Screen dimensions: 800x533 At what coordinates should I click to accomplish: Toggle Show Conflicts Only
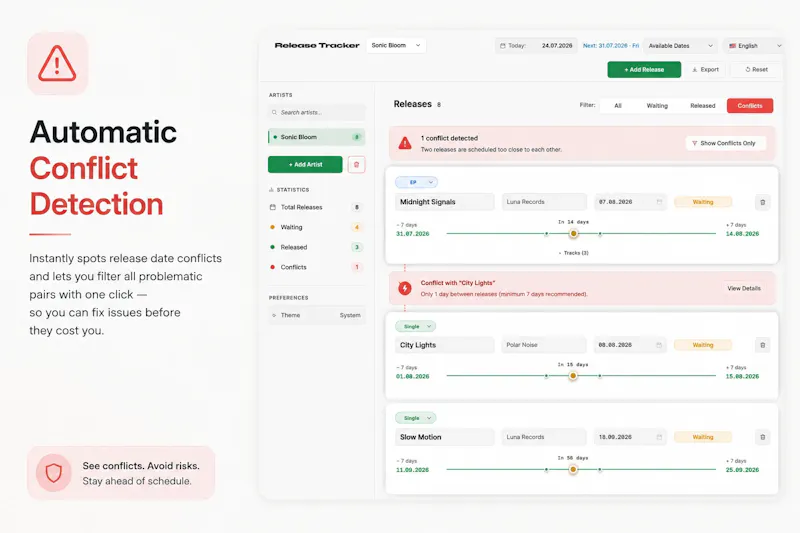tap(725, 143)
